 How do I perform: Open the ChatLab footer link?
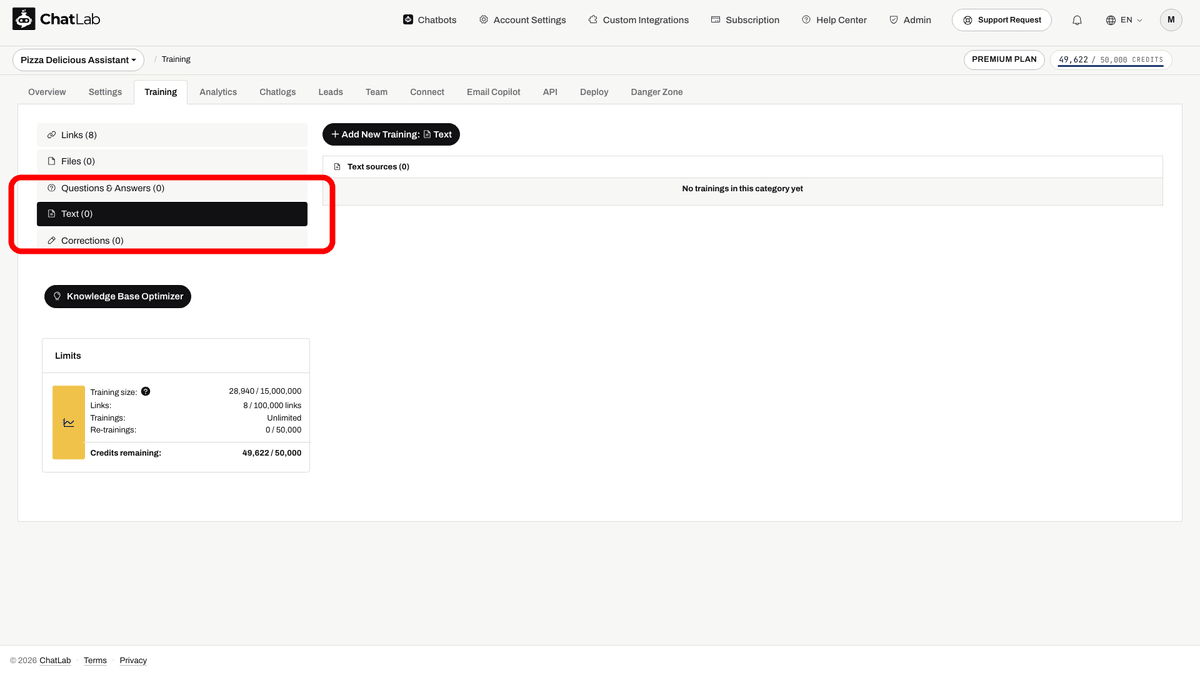click(x=55, y=661)
